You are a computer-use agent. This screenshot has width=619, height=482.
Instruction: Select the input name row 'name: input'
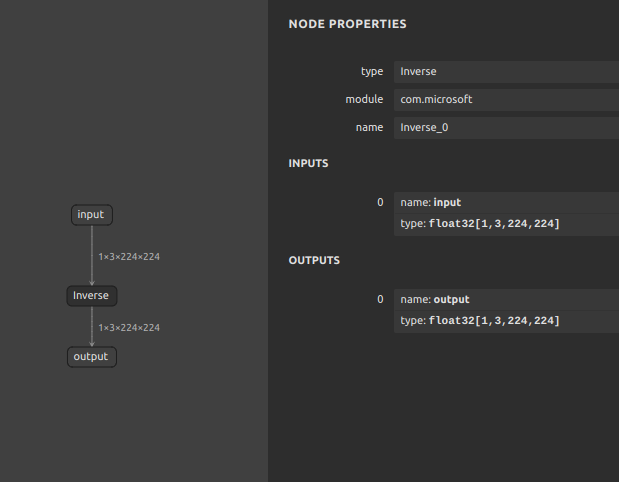pyautogui.click(x=506, y=203)
